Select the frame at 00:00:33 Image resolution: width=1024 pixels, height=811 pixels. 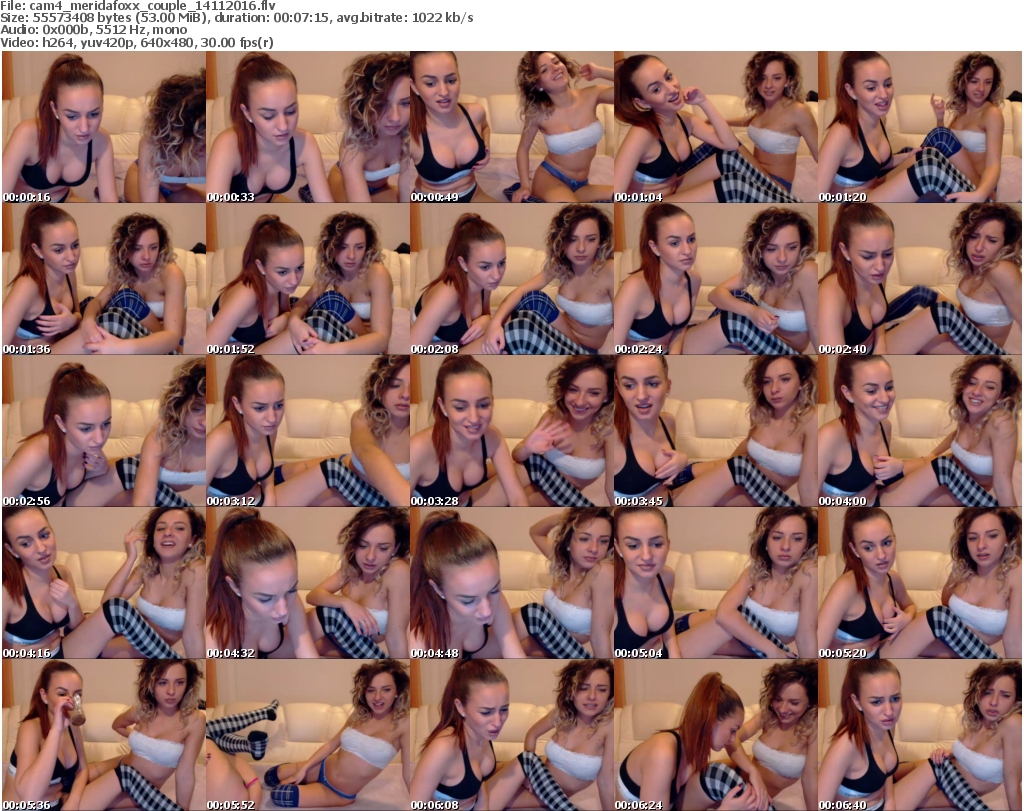click(307, 128)
